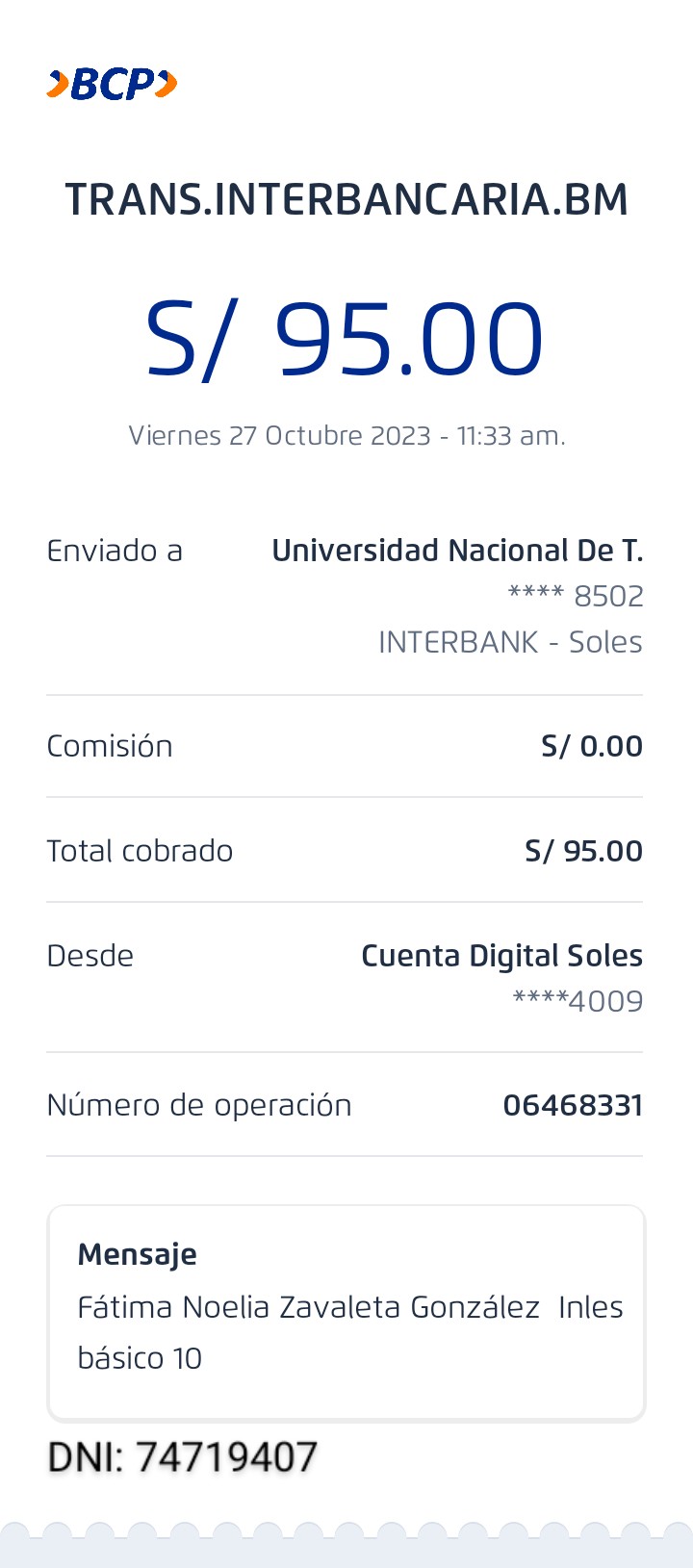Click the Desde label

90,956
